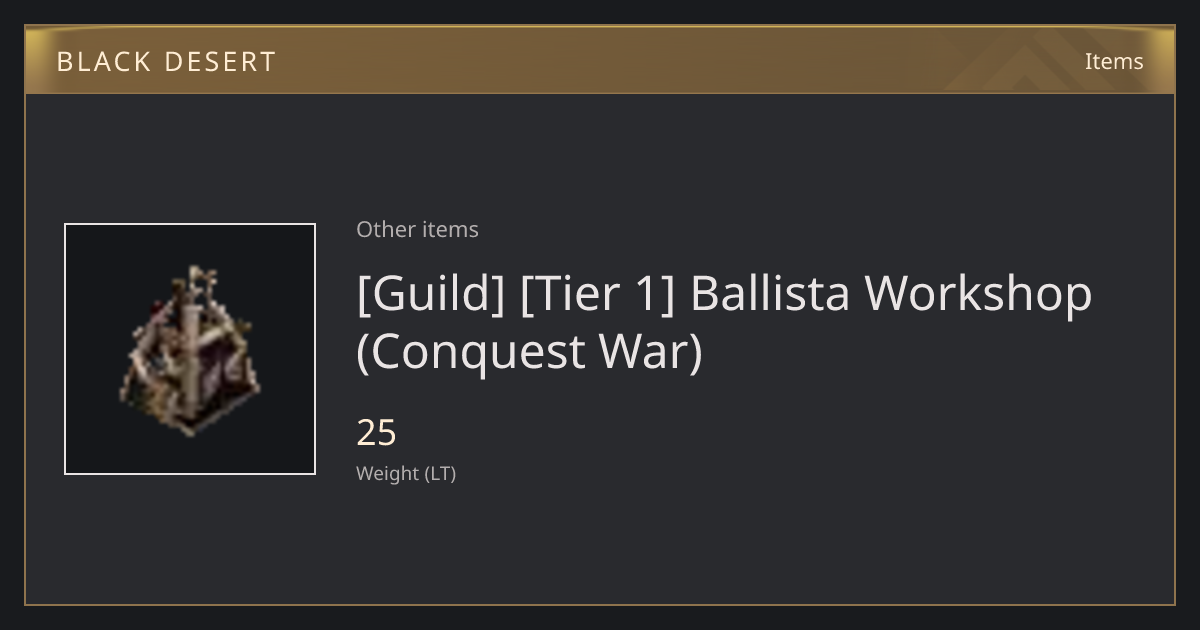Click the words Ballista Workshop in the title

tap(891, 293)
